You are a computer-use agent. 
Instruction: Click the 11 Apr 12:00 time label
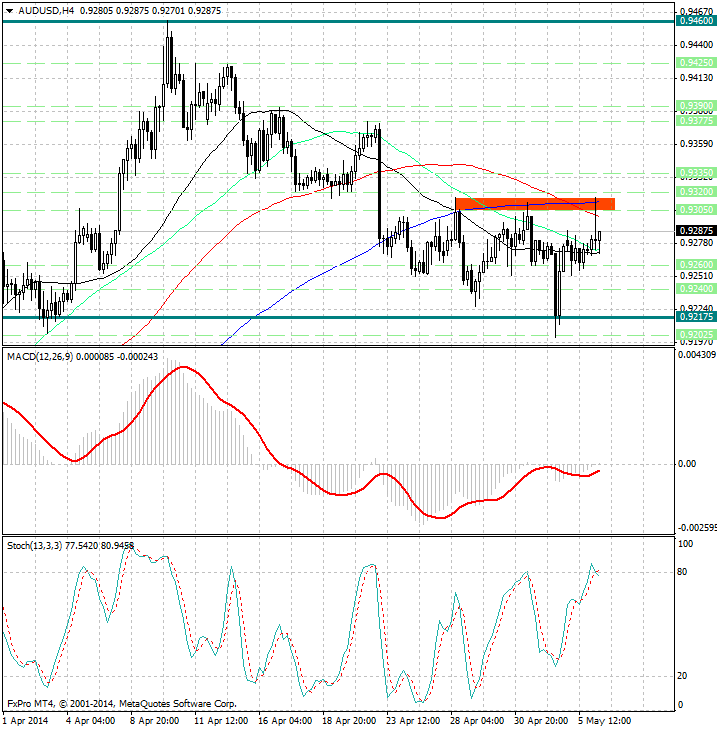point(221,721)
